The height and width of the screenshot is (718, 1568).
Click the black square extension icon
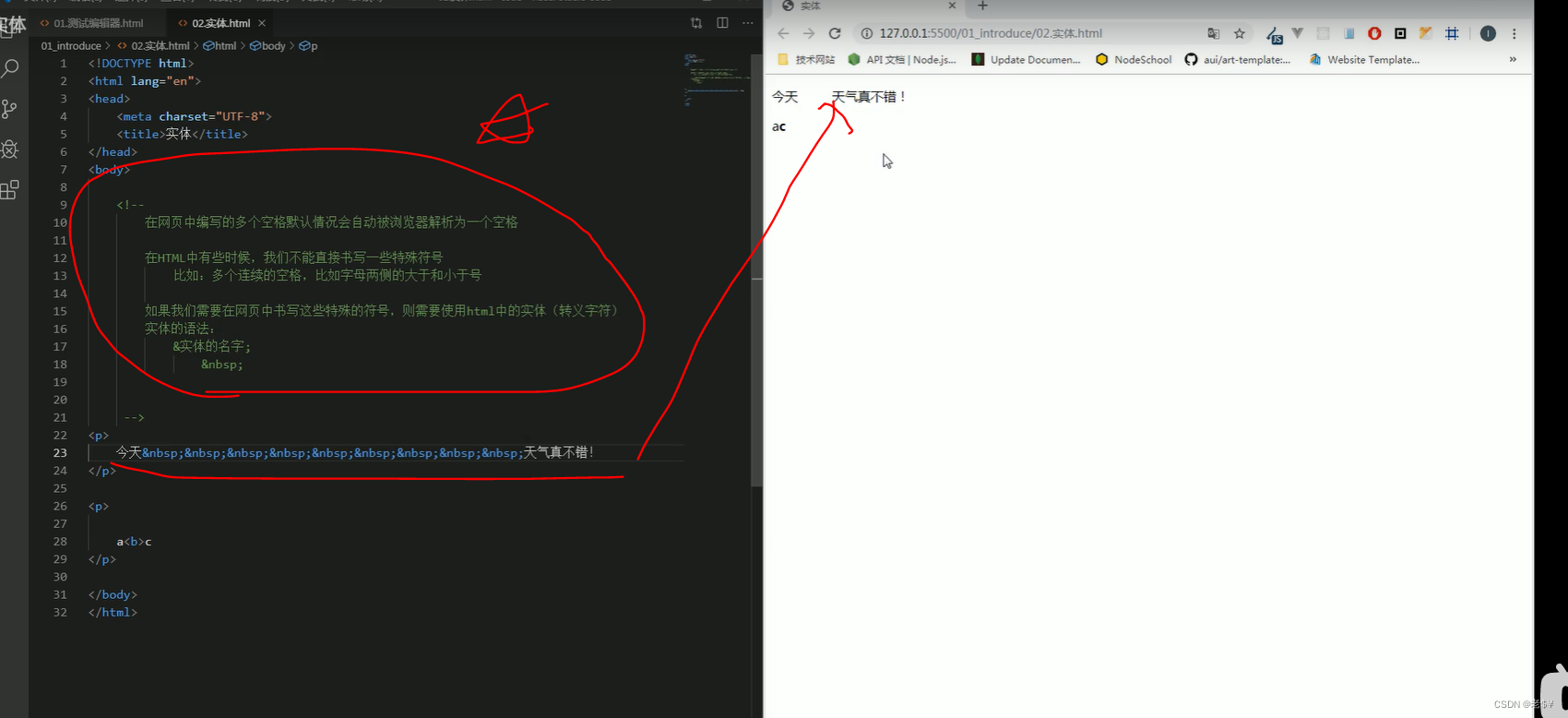tap(1400, 33)
